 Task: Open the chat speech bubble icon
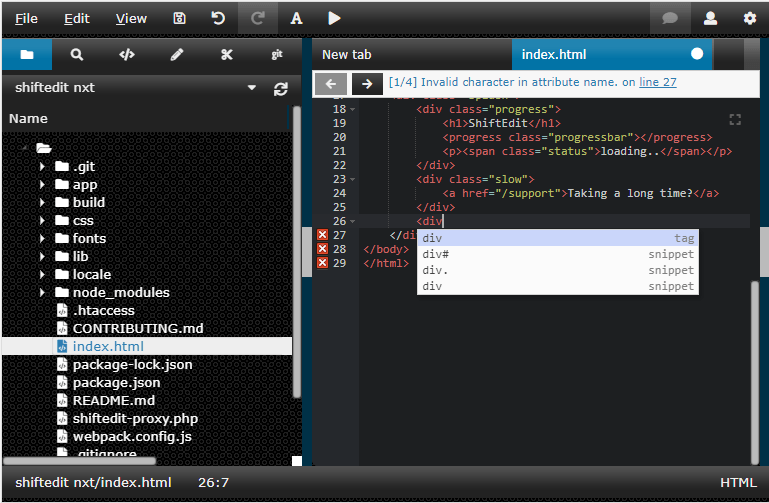click(670, 18)
